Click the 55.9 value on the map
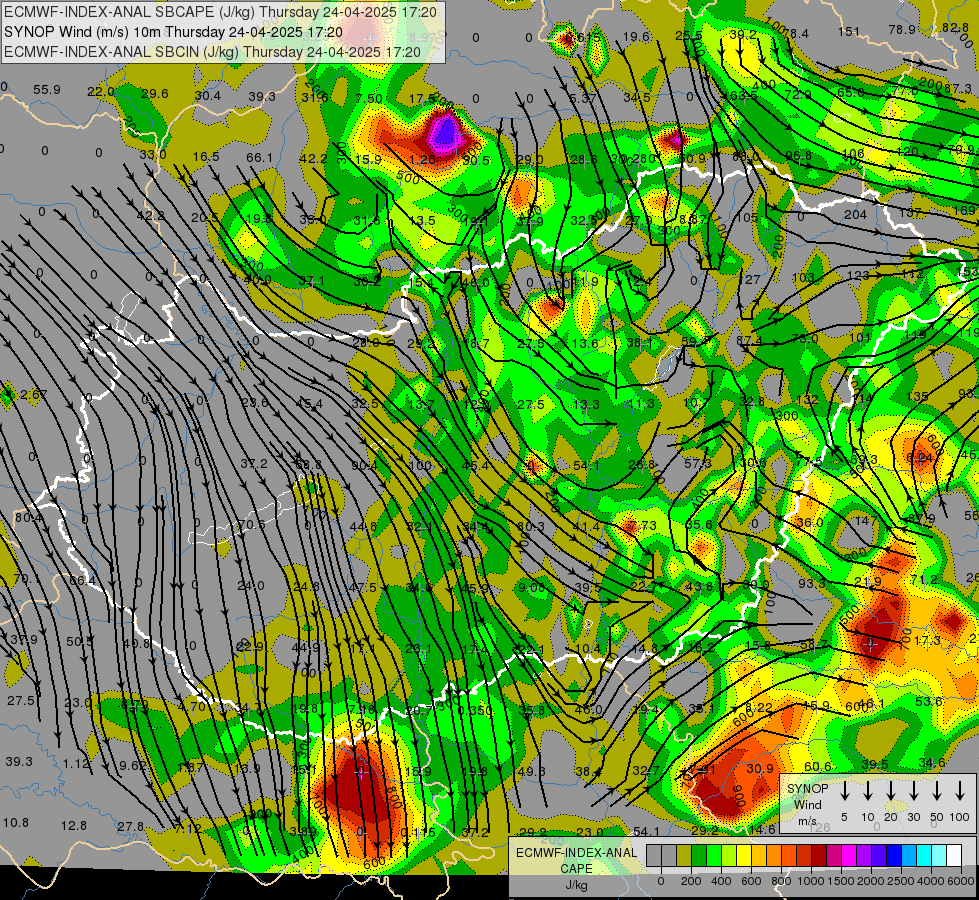The image size is (979, 900). coord(47,90)
